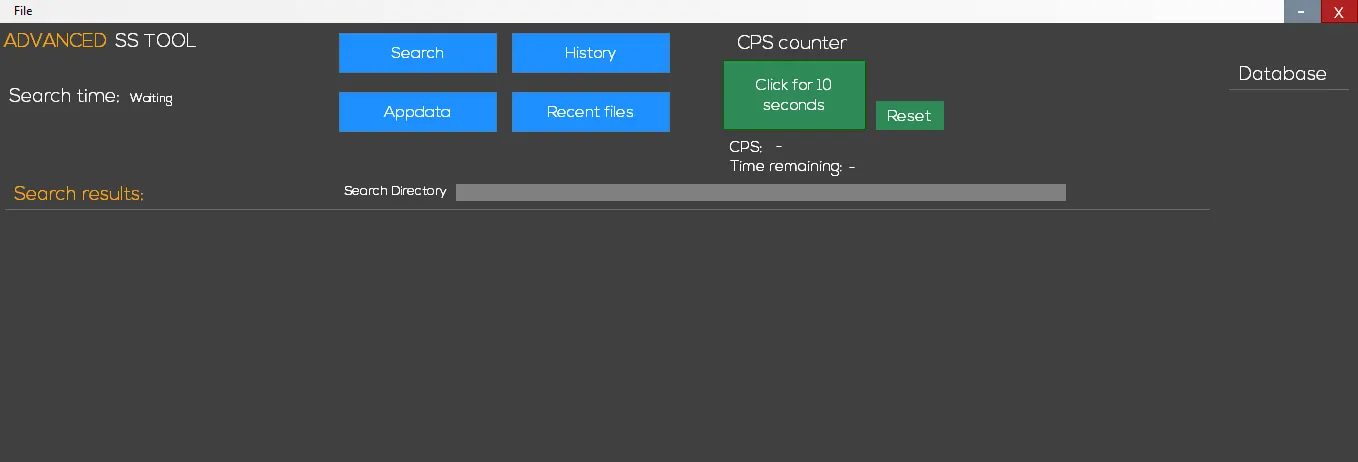The image size is (1358, 462).
Task: Select the Database panel heading
Action: pos(1282,74)
